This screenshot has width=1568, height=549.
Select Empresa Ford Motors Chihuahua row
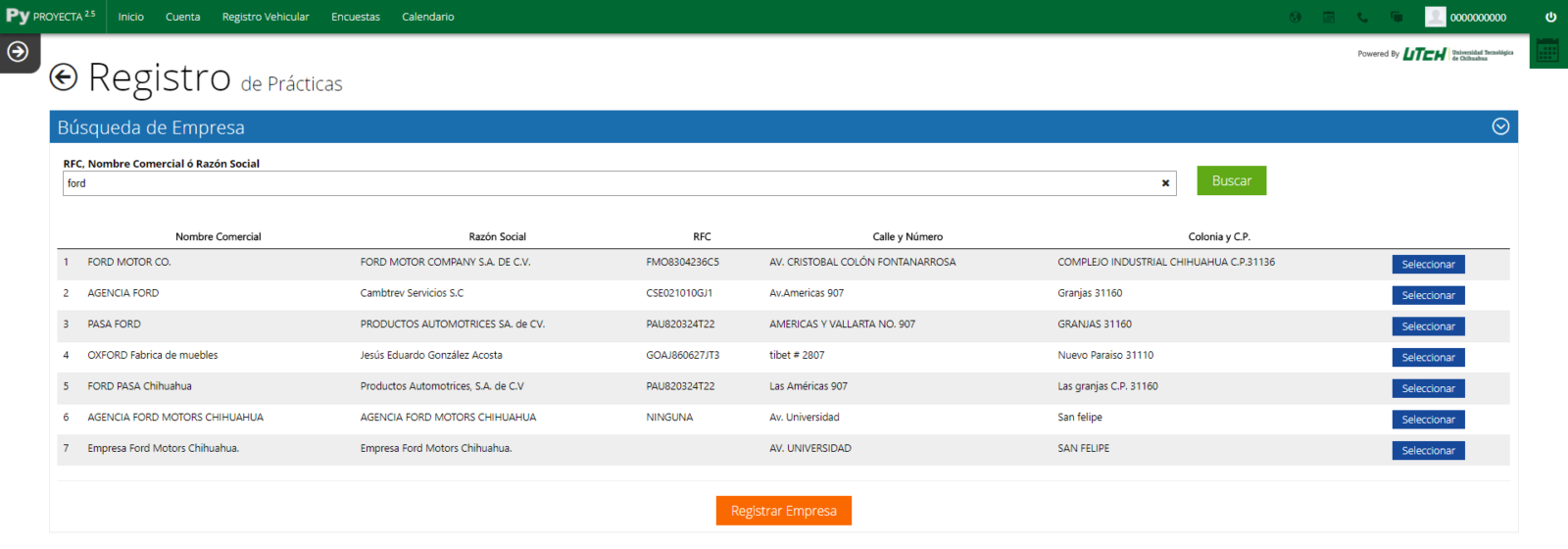click(1428, 451)
